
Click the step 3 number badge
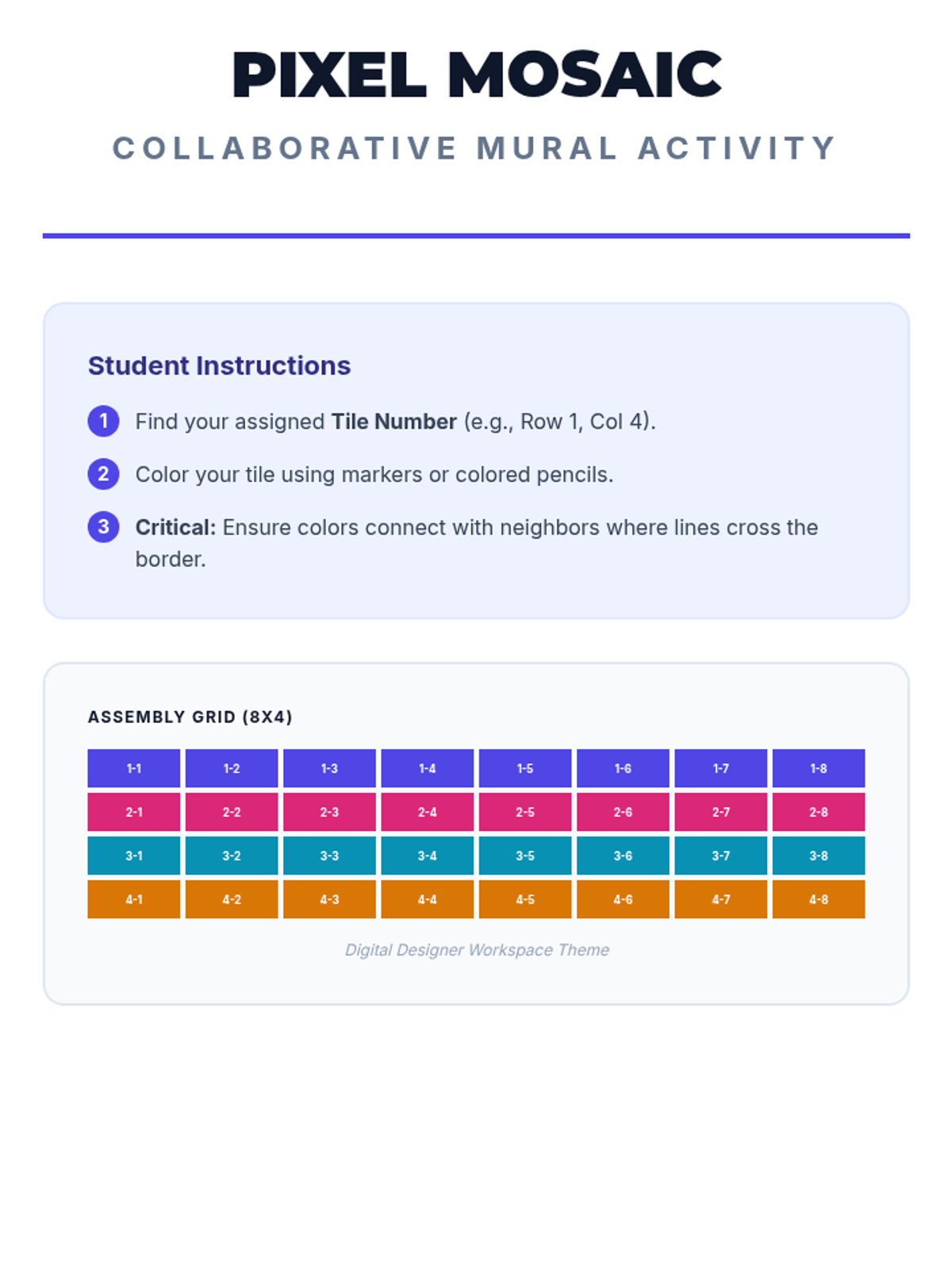click(x=103, y=527)
